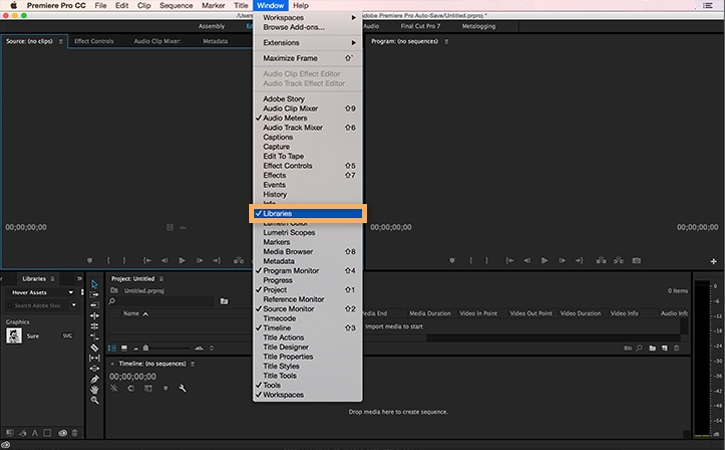This screenshot has height=450, width=725.
Task: Play in the Source monitor
Action: [182, 261]
